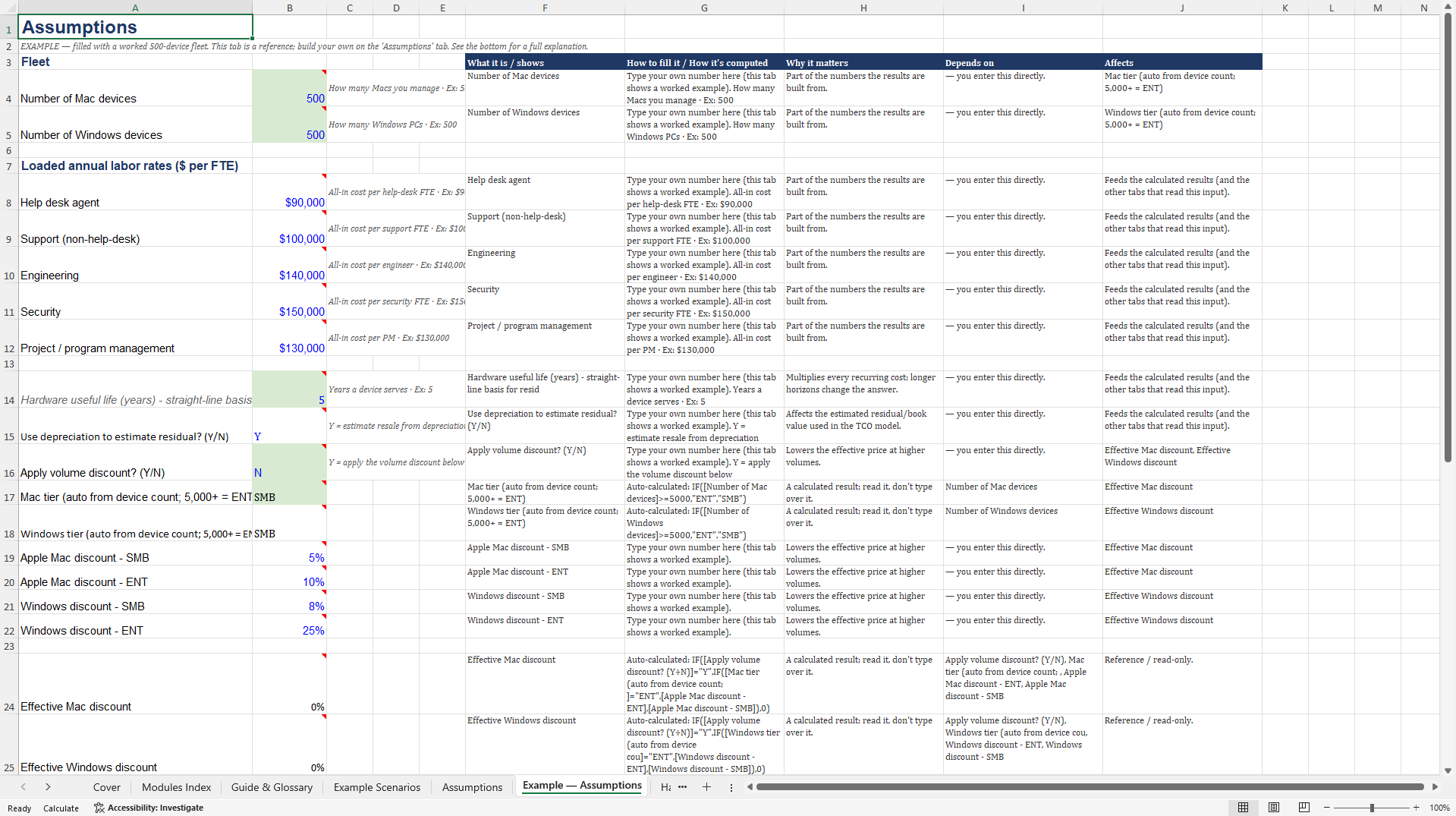
Task: Open the Cover sheet tab
Action: (107, 787)
